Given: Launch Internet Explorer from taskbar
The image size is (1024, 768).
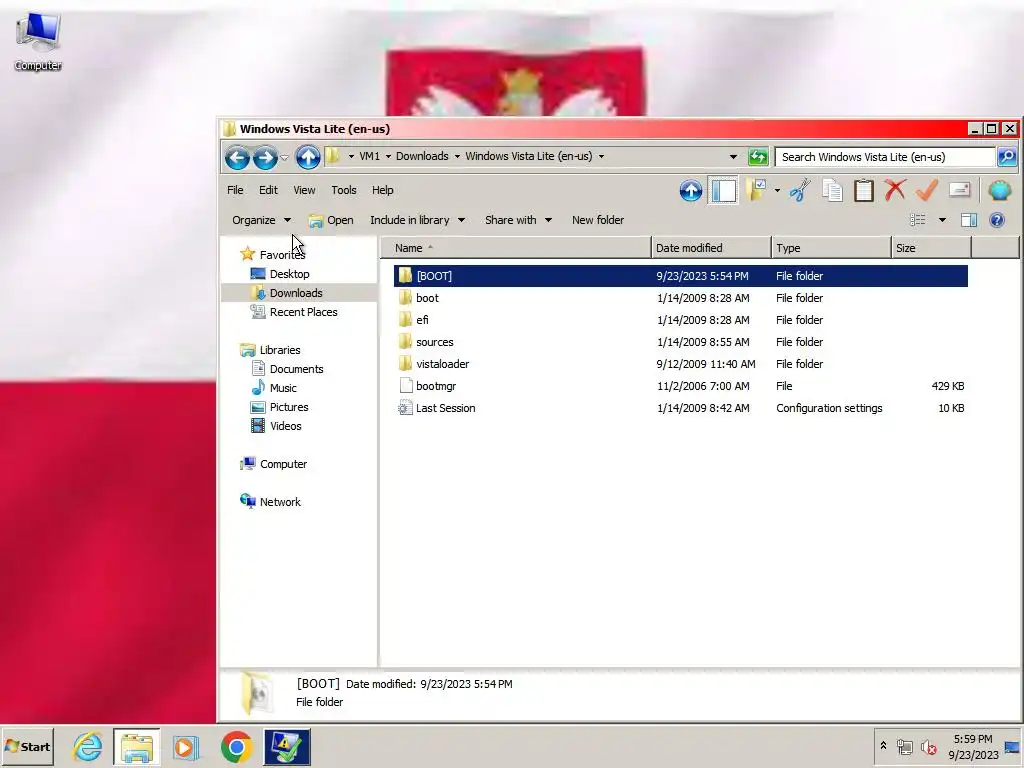Looking at the screenshot, I should 87,746.
